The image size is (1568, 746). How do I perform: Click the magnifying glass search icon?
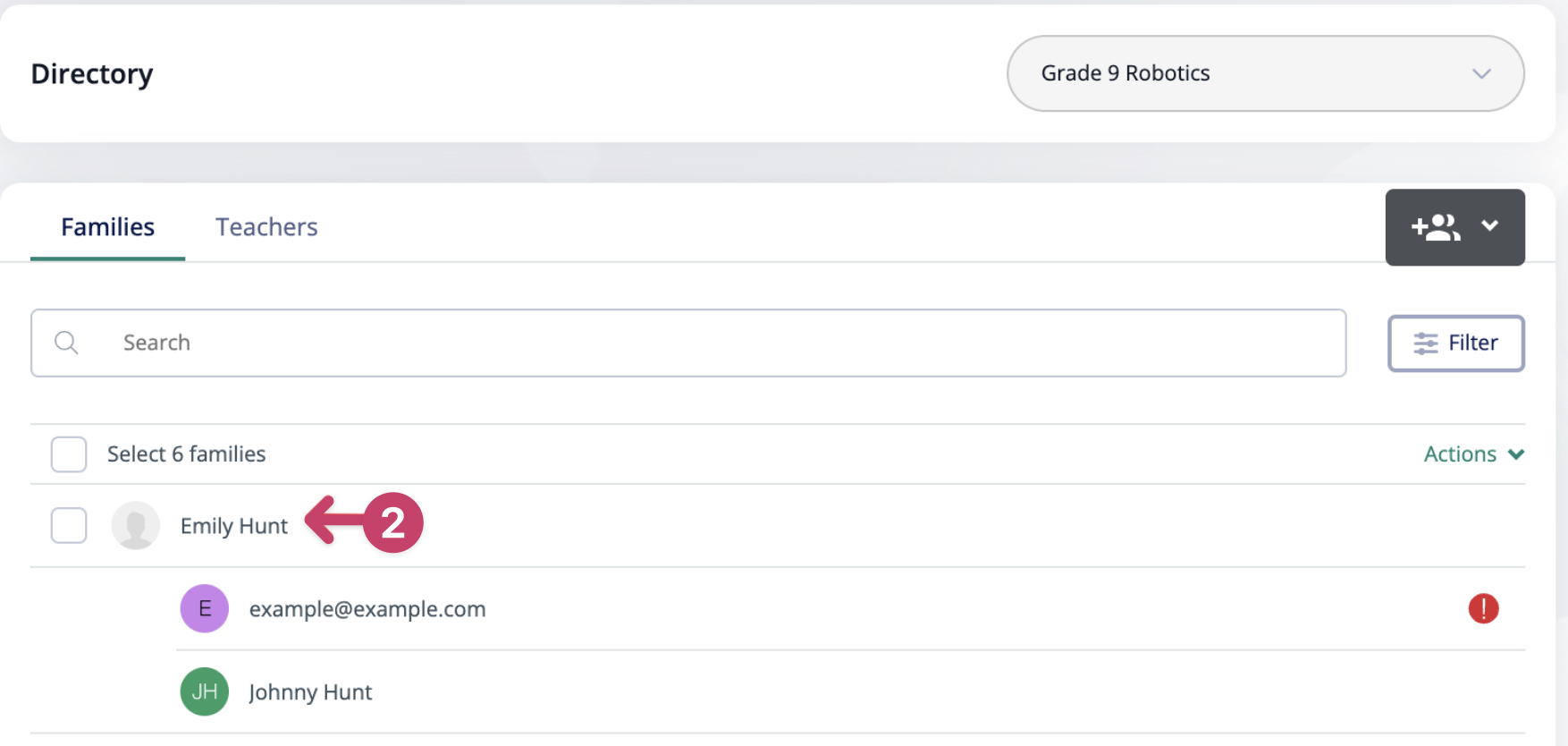coord(66,343)
